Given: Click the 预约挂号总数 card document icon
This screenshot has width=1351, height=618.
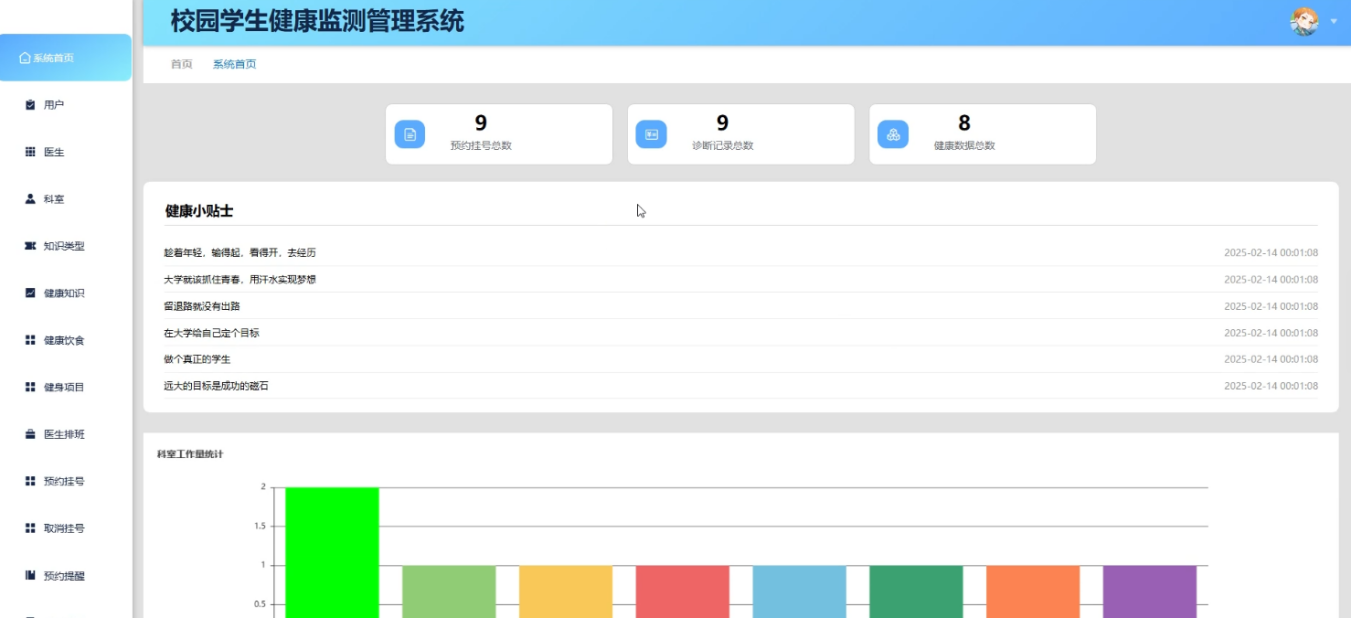Looking at the screenshot, I should (x=409, y=132).
